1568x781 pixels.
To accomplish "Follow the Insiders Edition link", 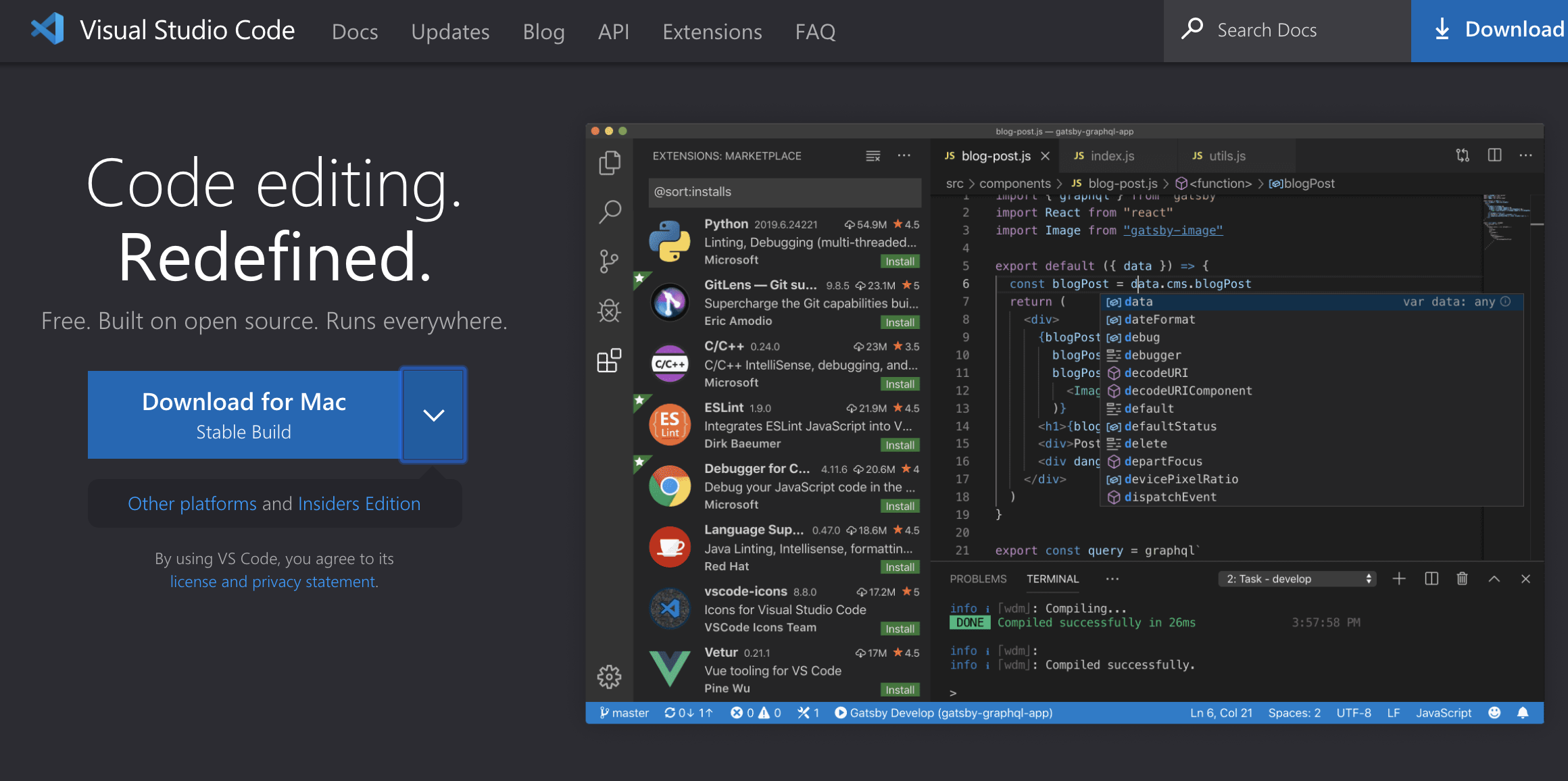I will coord(359,503).
